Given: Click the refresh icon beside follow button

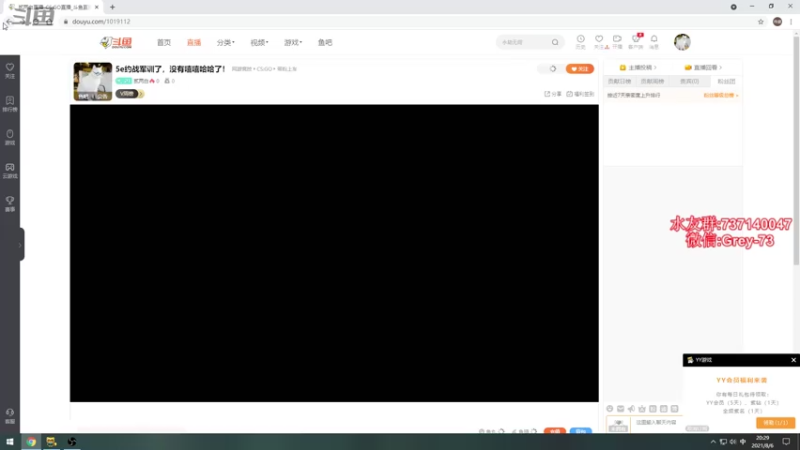Looking at the screenshot, I should coord(553,69).
